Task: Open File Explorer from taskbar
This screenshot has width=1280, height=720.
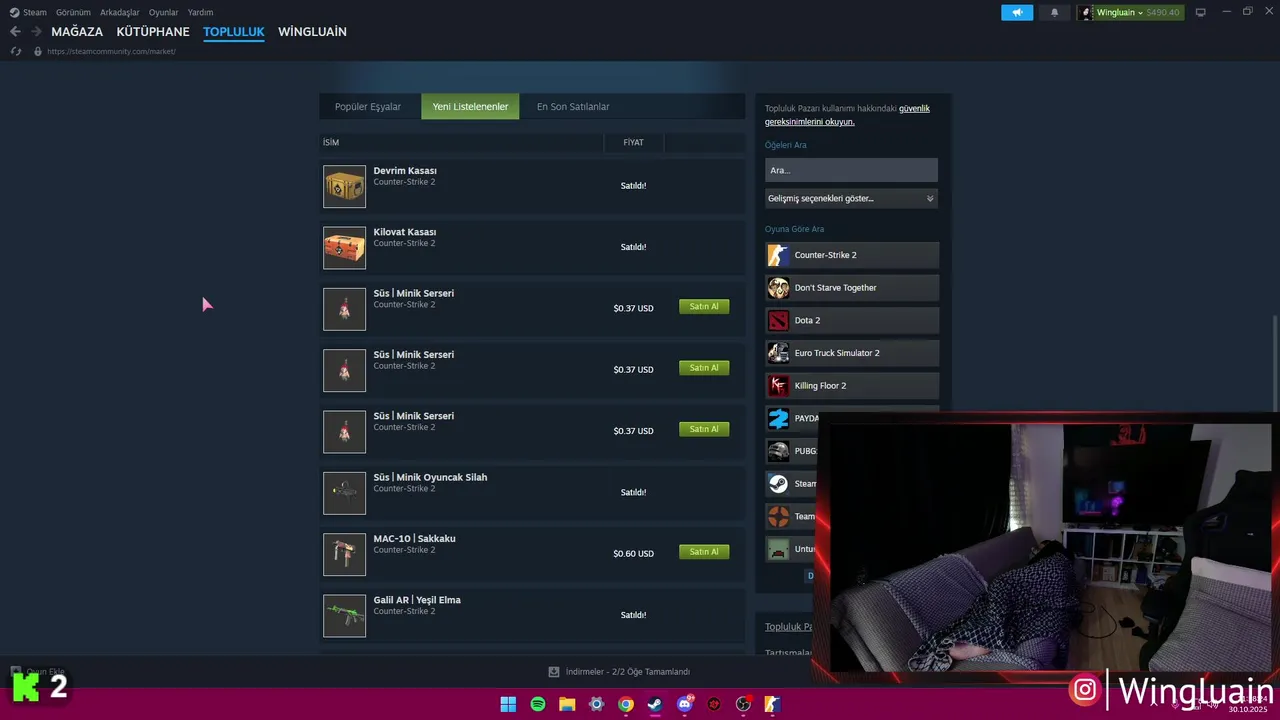Action: (567, 704)
